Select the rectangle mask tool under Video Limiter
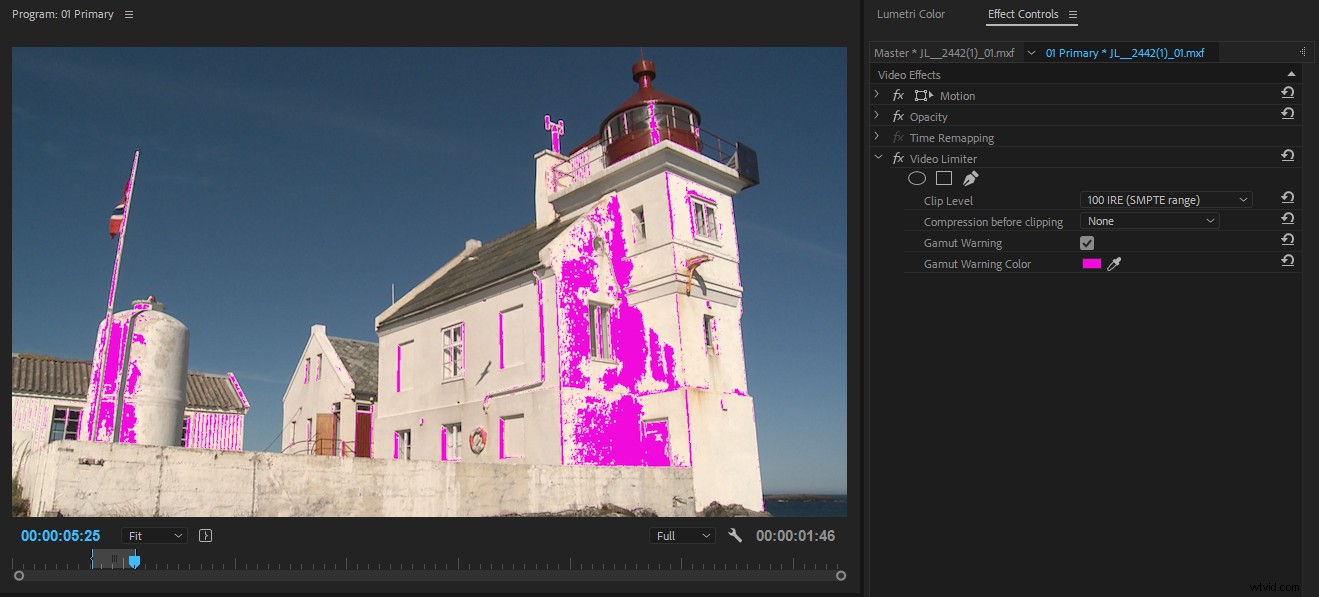This screenshot has width=1319, height=597. tap(943, 178)
